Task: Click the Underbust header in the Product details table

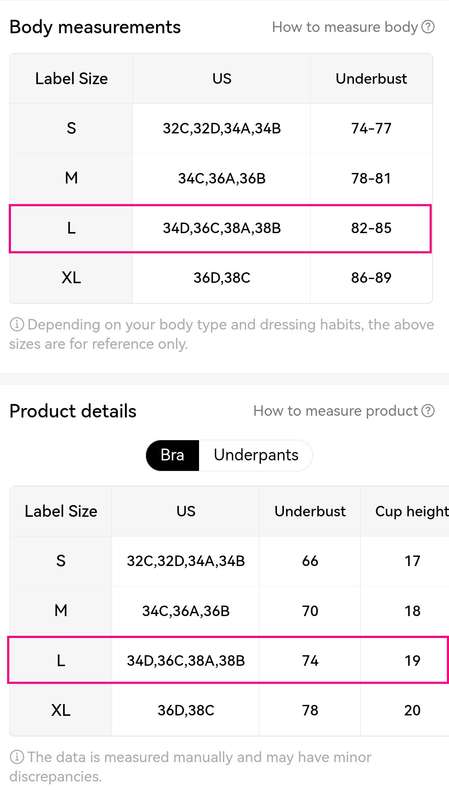Action: 310,511
